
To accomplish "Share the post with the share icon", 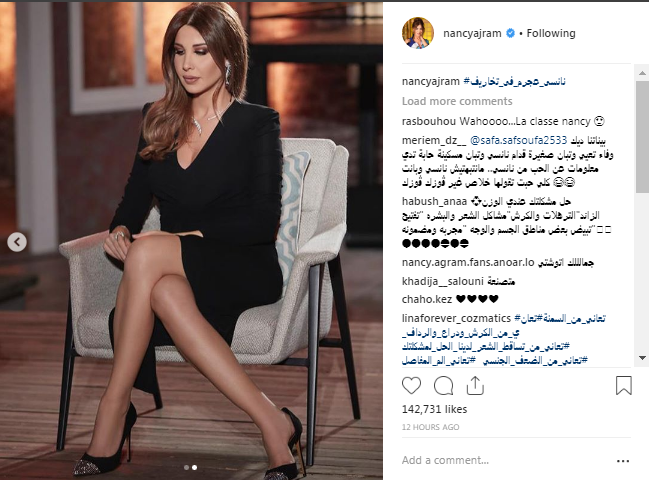I will 475,386.
